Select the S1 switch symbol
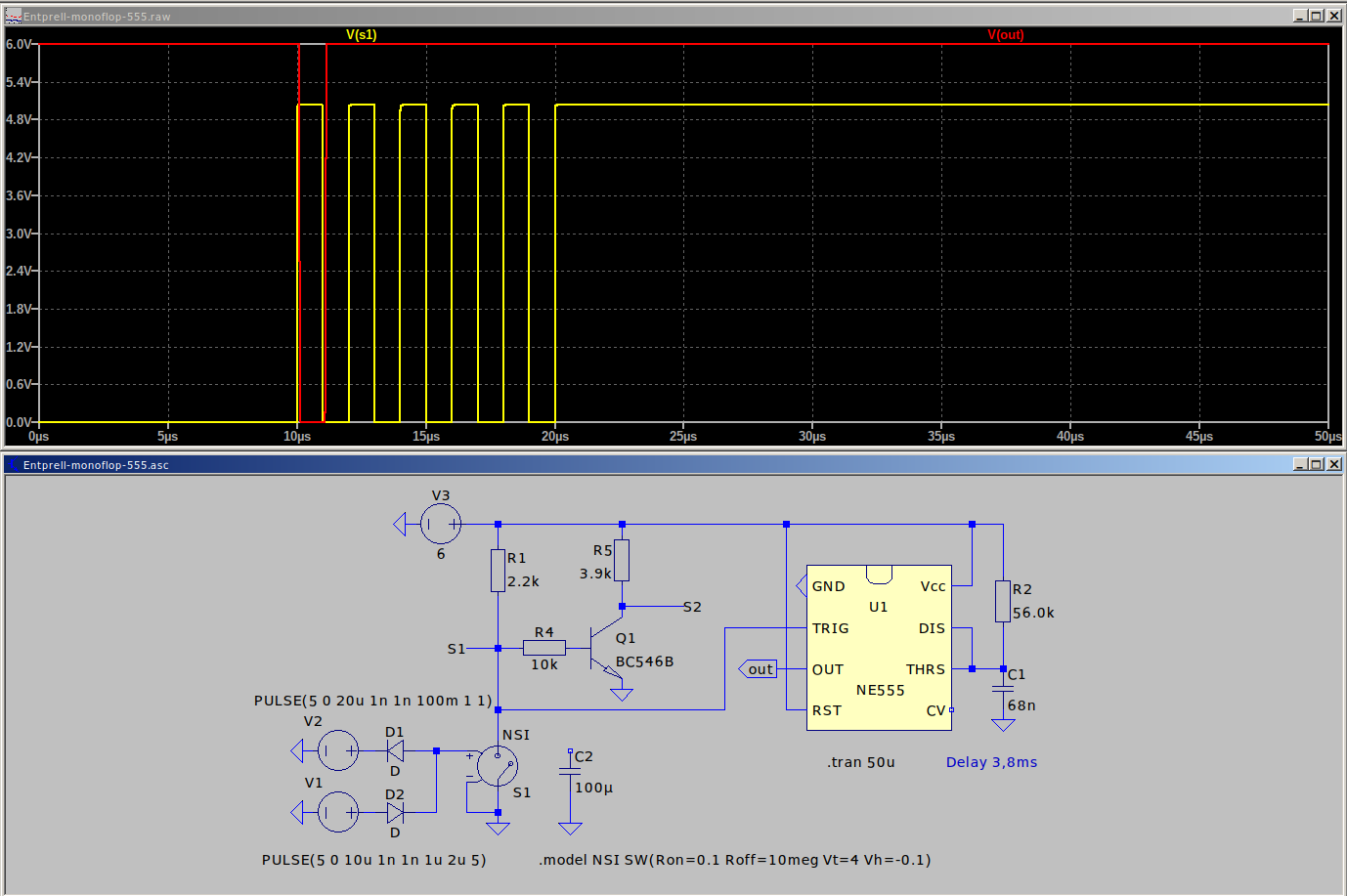This screenshot has height=896, width=1347. coord(498,767)
